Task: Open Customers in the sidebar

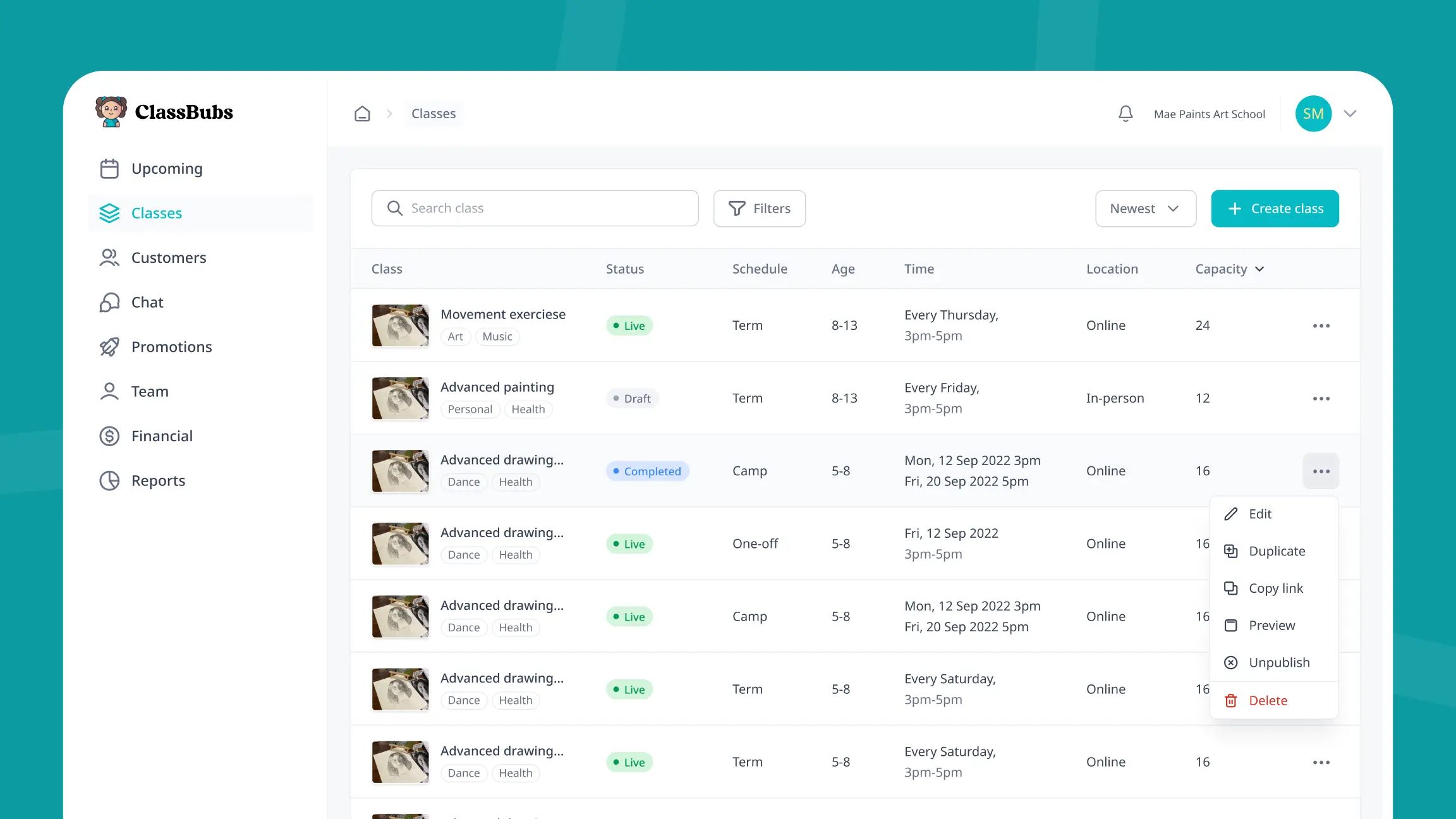Action: click(168, 258)
